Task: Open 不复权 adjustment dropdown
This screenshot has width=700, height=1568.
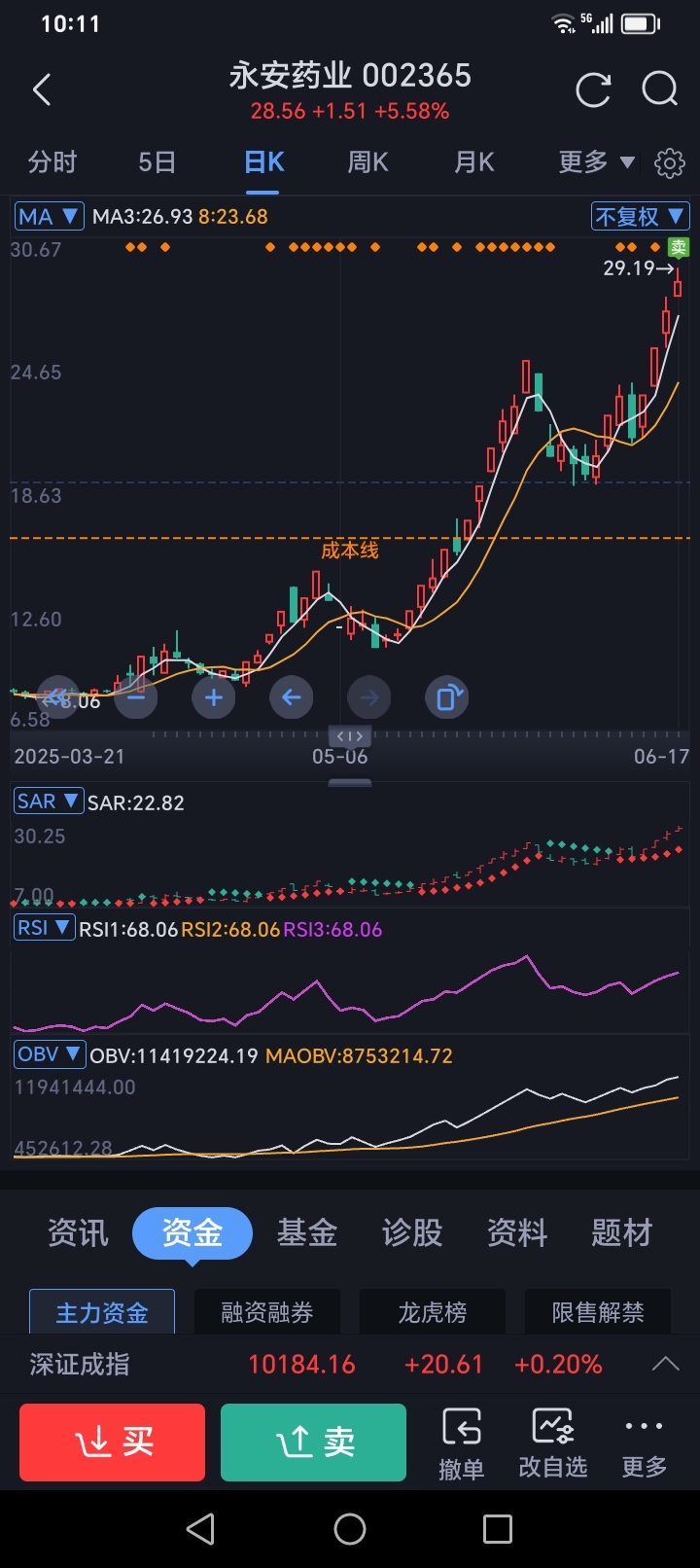Action: click(x=640, y=216)
